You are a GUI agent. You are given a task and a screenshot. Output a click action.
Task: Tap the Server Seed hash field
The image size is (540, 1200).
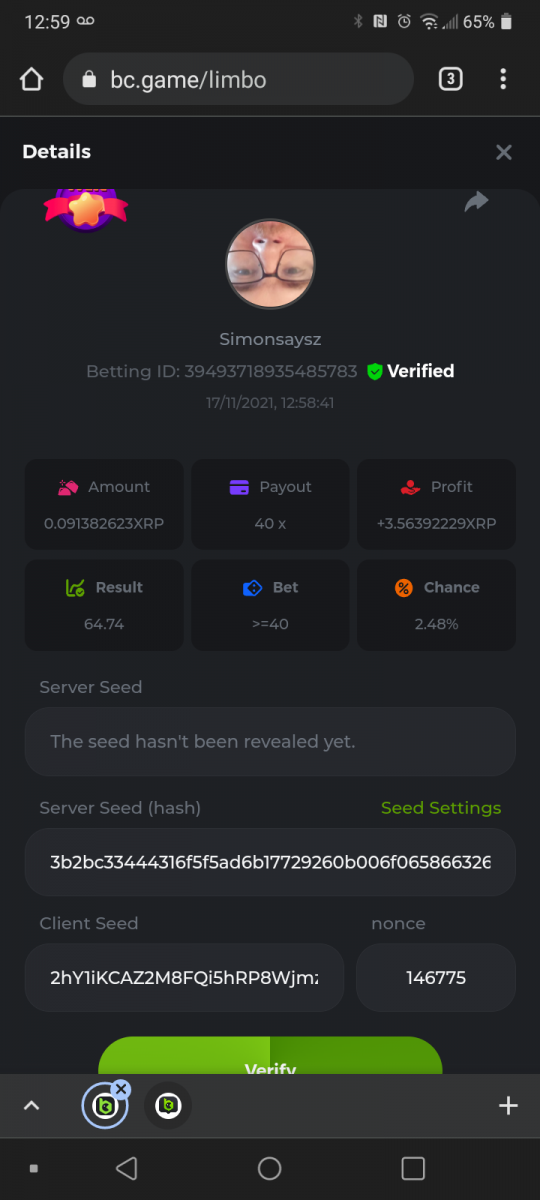click(270, 862)
